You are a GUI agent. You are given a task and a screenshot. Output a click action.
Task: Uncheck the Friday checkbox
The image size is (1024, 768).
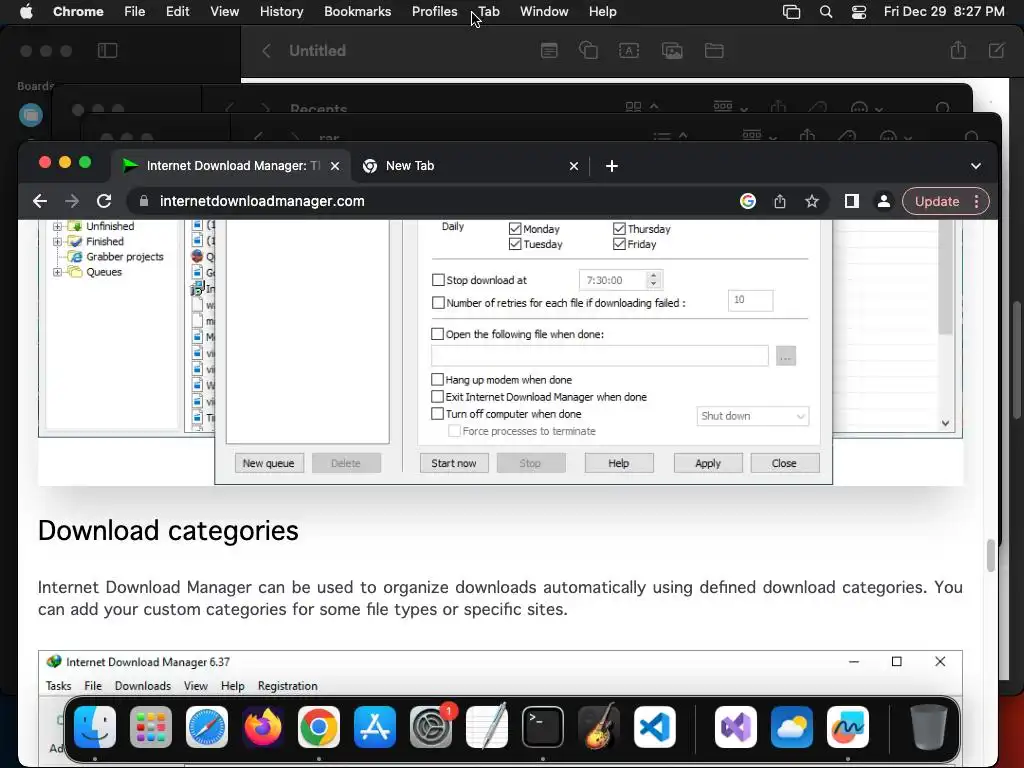[619, 244]
